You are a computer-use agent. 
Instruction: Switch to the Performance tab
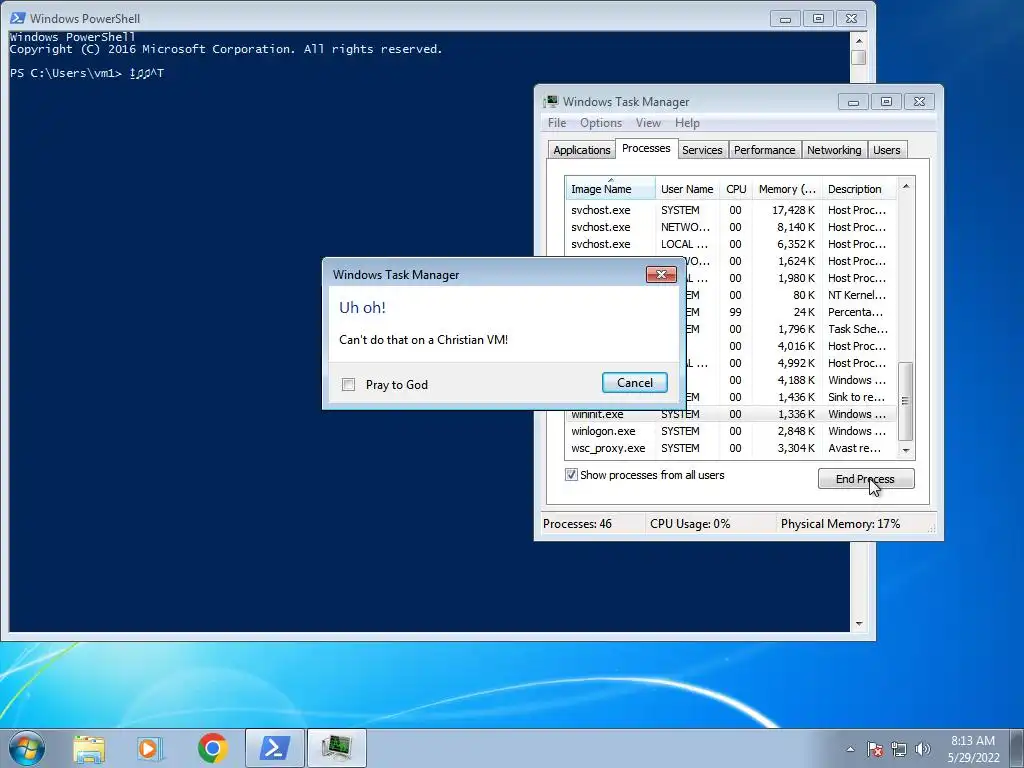(764, 150)
